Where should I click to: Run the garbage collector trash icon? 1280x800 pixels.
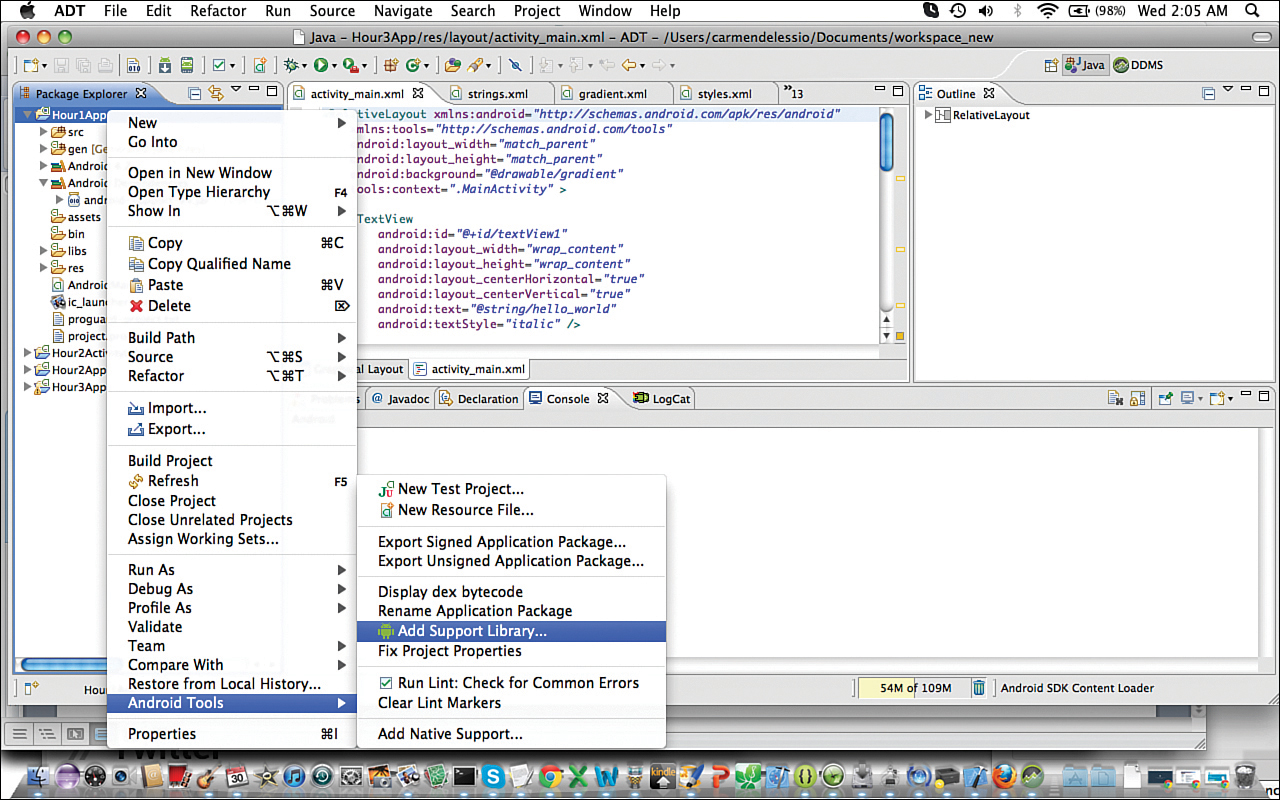tap(979, 687)
